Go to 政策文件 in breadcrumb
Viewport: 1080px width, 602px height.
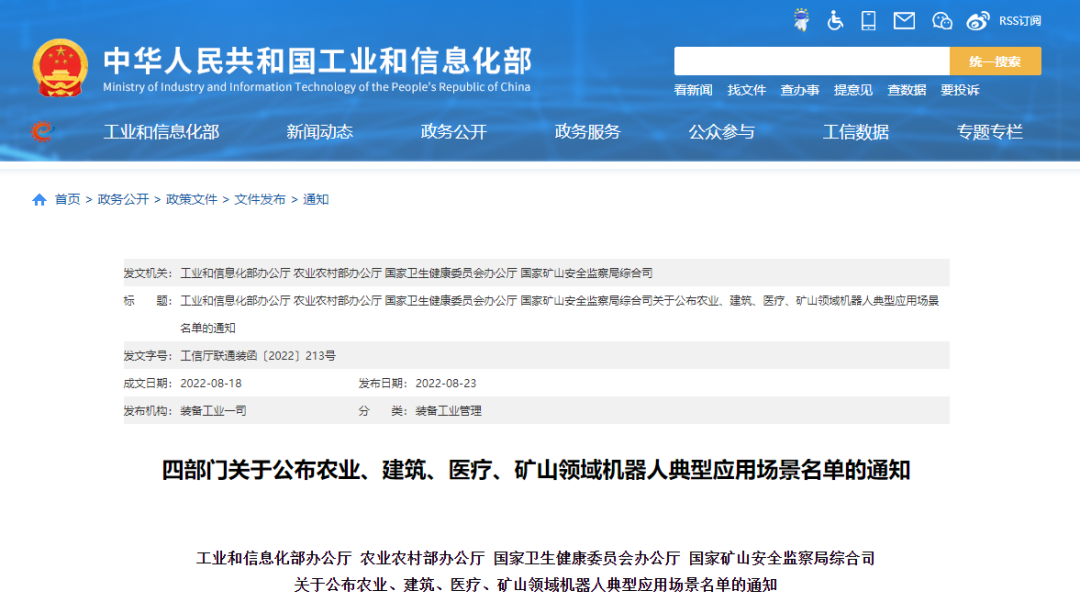(x=191, y=200)
